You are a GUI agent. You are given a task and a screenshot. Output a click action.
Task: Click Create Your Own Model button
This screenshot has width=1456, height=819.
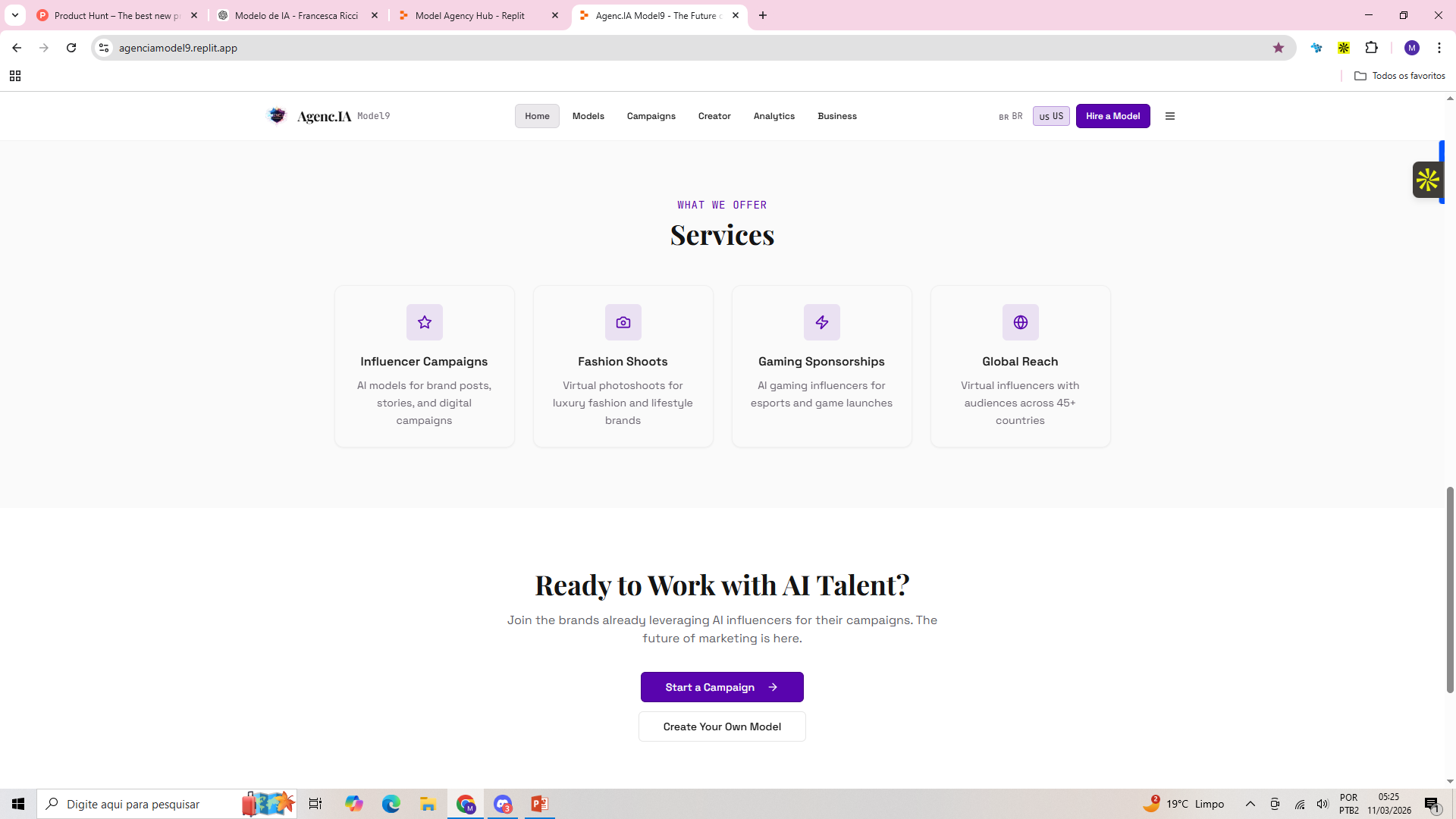721,726
